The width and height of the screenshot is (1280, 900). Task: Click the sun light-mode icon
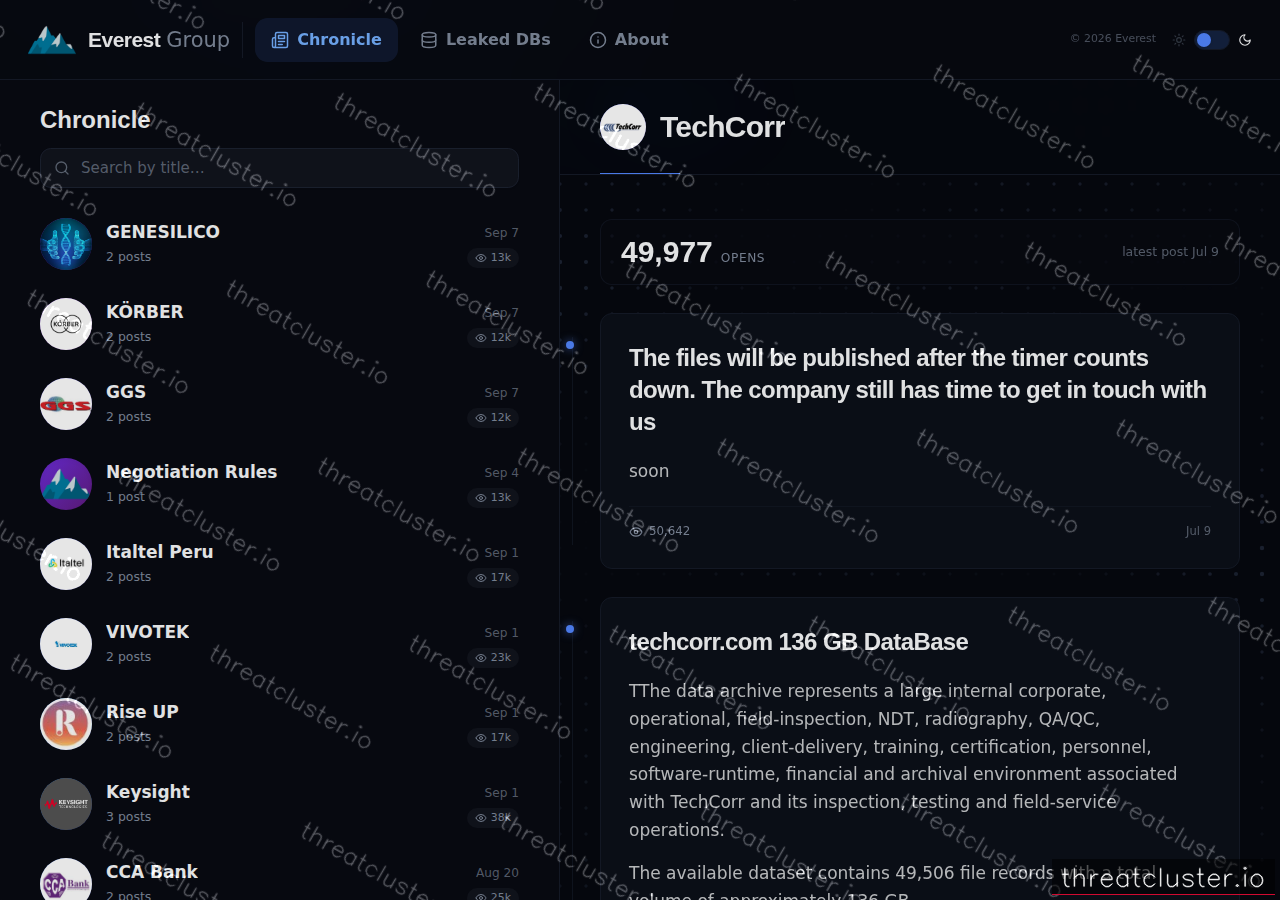[1179, 40]
